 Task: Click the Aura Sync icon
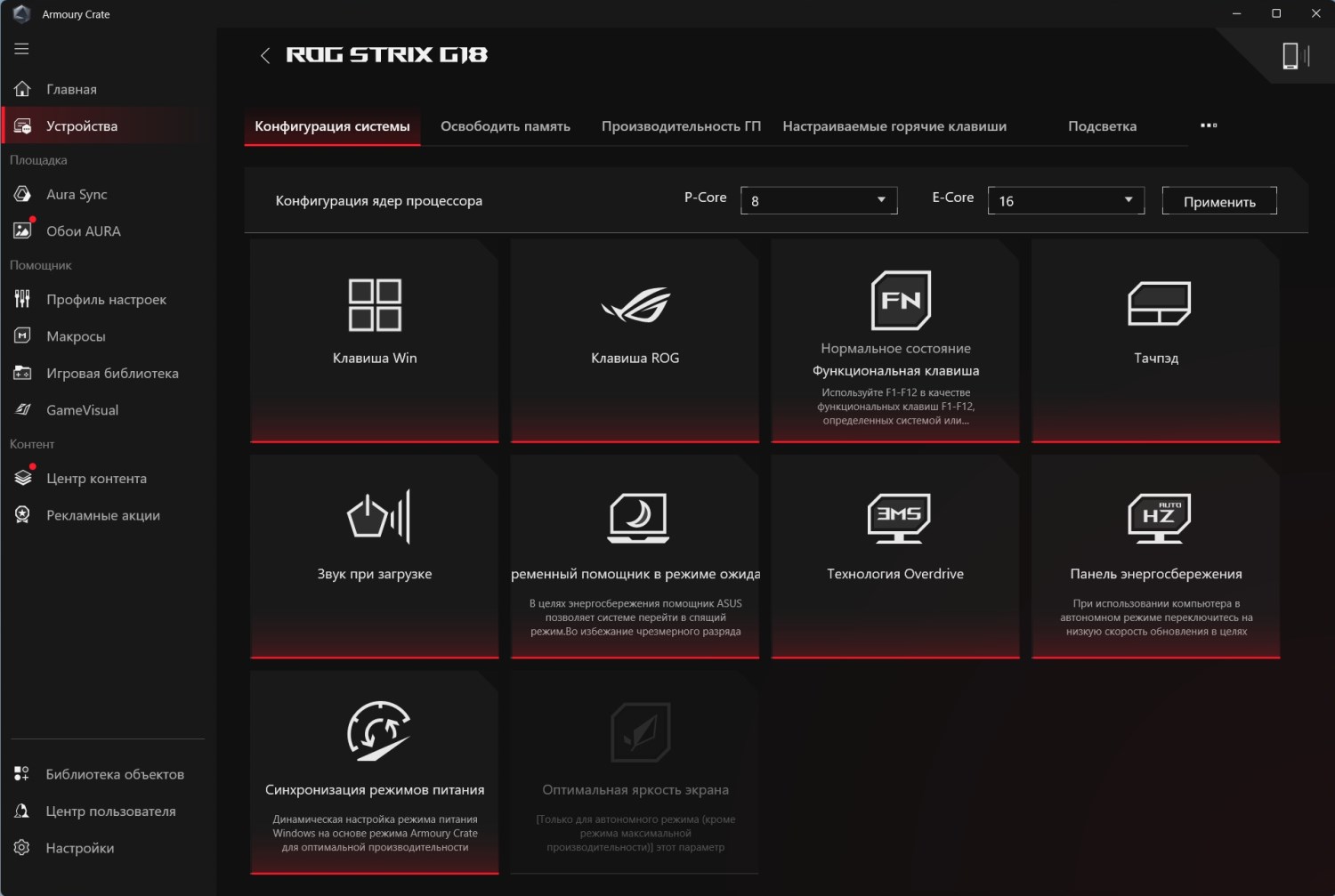point(22,194)
